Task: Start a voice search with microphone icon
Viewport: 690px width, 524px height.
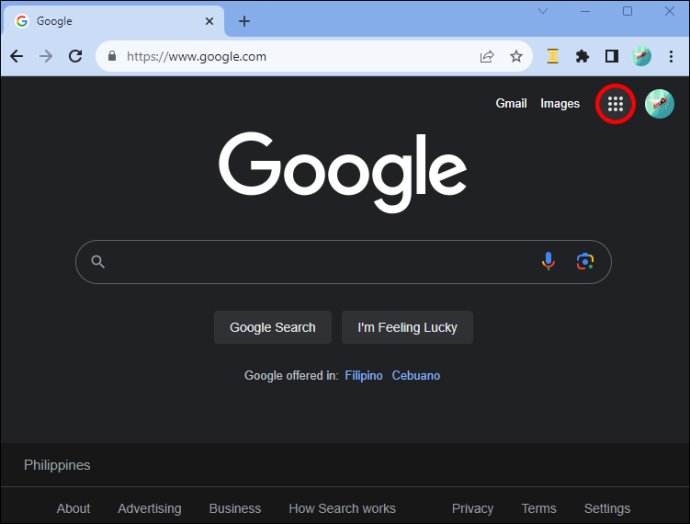Action: coord(548,261)
